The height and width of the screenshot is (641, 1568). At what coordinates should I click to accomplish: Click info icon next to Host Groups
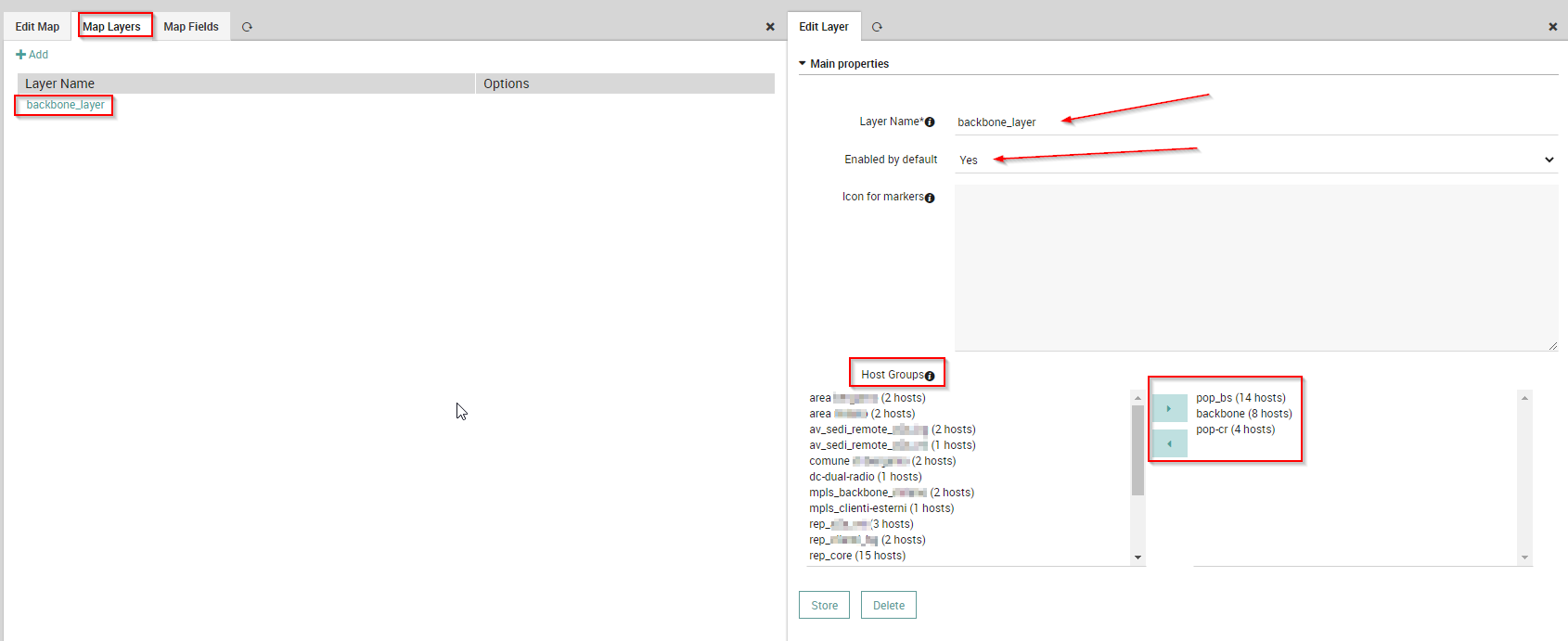point(930,376)
